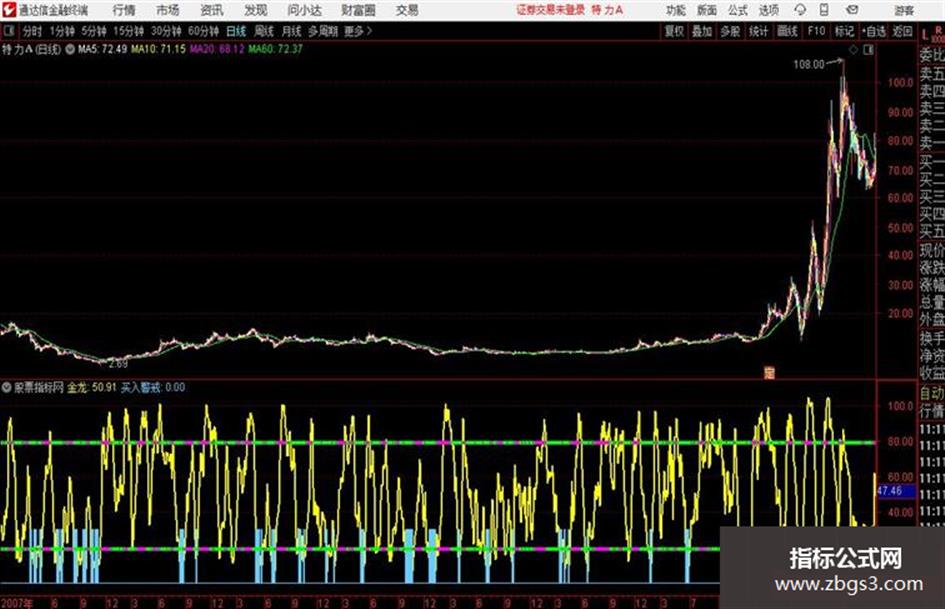Click the orange event marker on the chart

(x=769, y=372)
